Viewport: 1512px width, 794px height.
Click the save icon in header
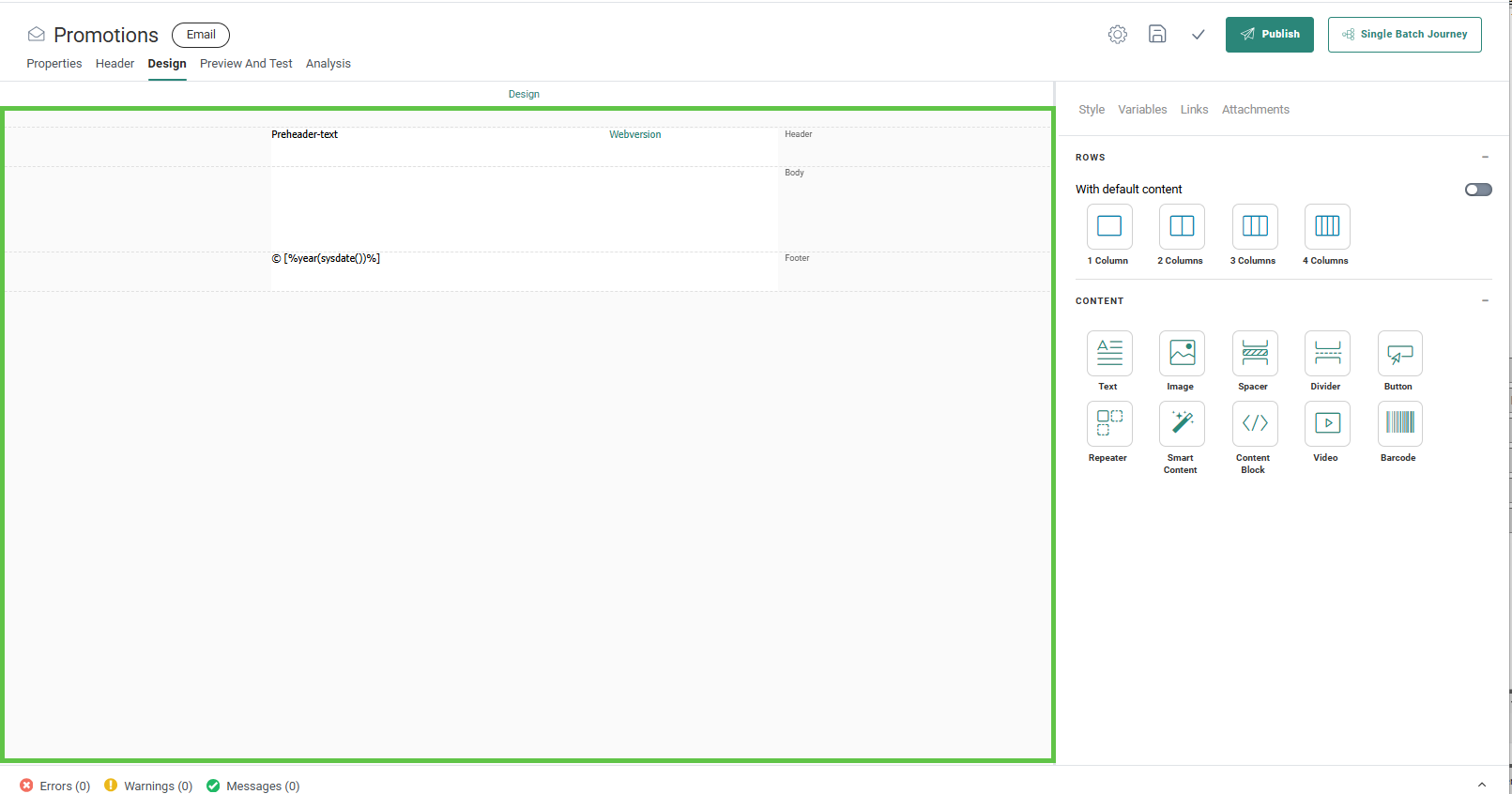[1157, 35]
